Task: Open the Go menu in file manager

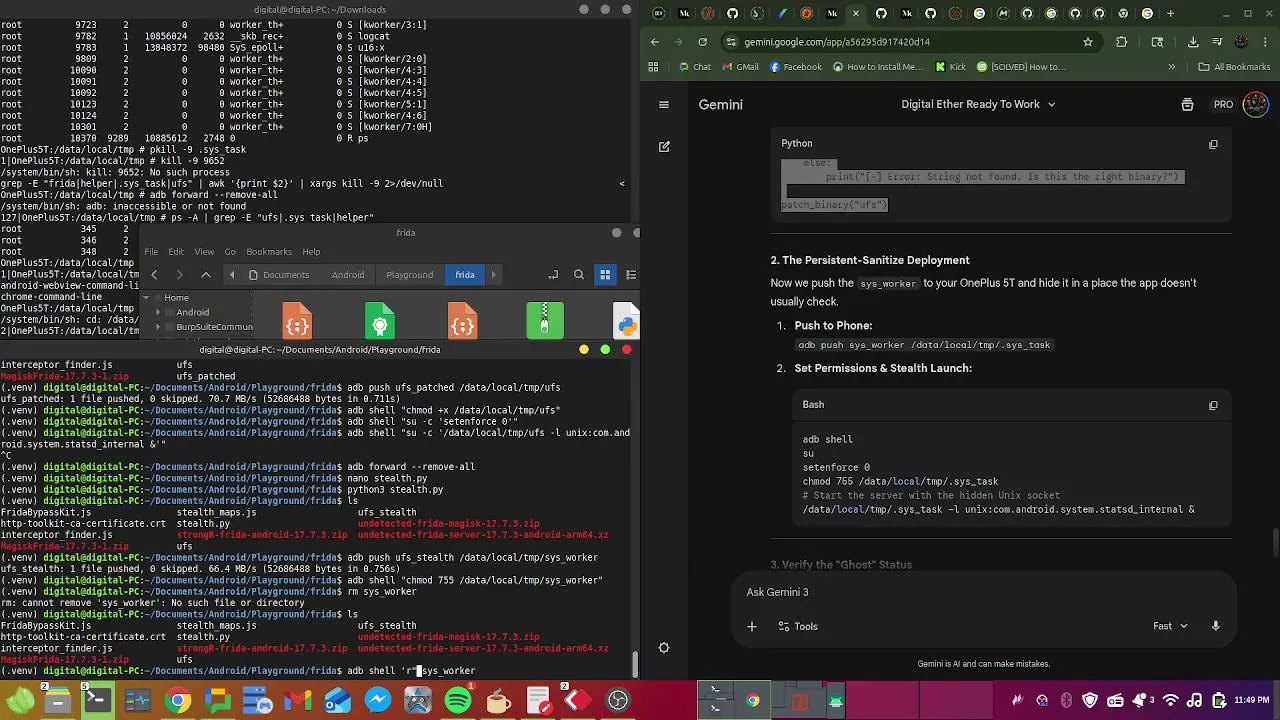Action: pyautogui.click(x=230, y=252)
